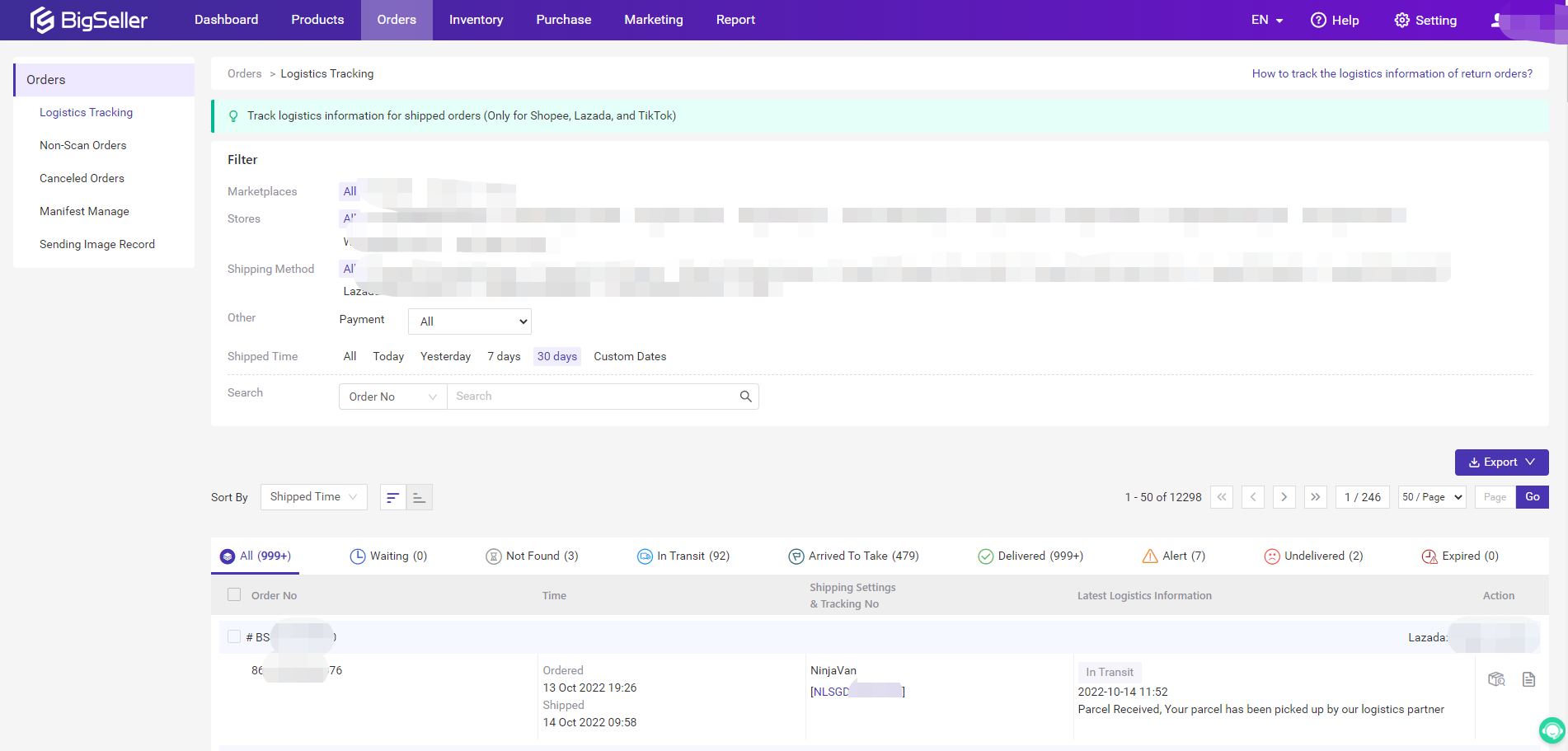This screenshot has height=751, width=1568.
Task: Open the live chat support bubble
Action: [1551, 730]
